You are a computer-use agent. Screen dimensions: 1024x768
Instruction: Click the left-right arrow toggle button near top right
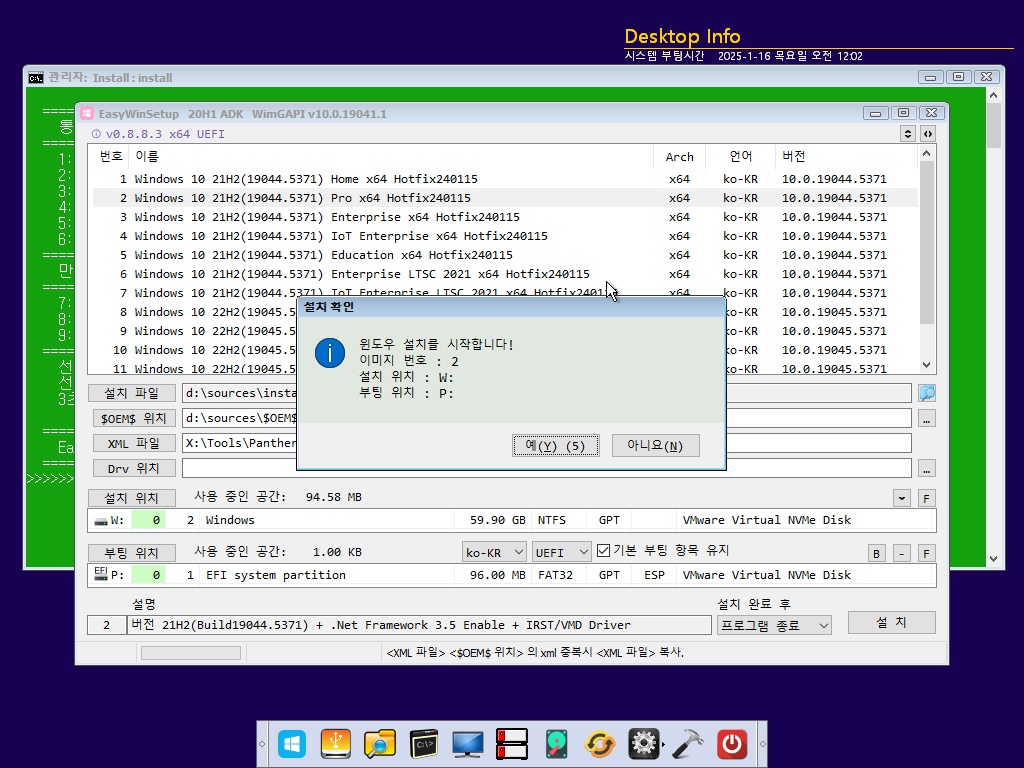click(928, 134)
